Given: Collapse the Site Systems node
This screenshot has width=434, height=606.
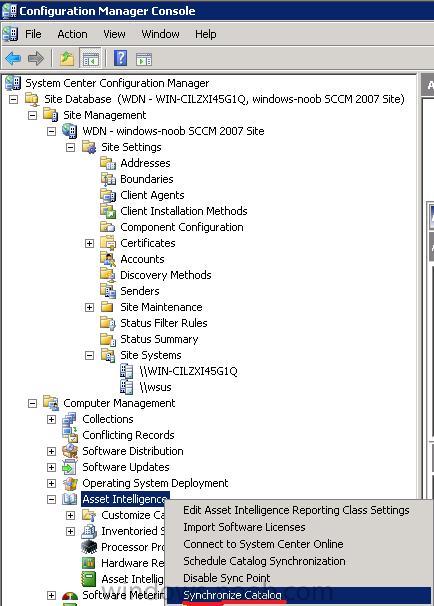Looking at the screenshot, I should [x=89, y=355].
